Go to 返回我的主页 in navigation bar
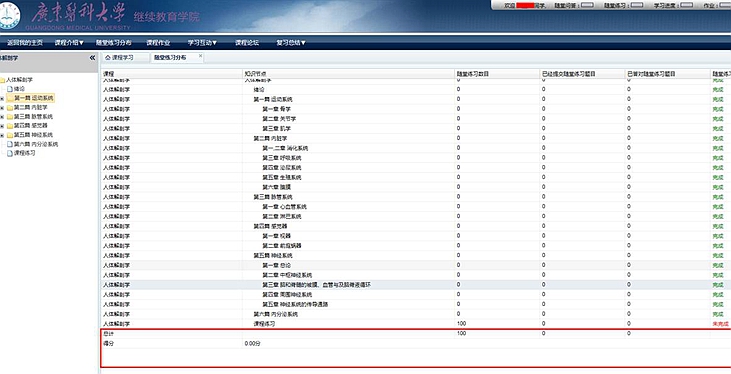Viewport: 731px width, 374px height. 25,42
